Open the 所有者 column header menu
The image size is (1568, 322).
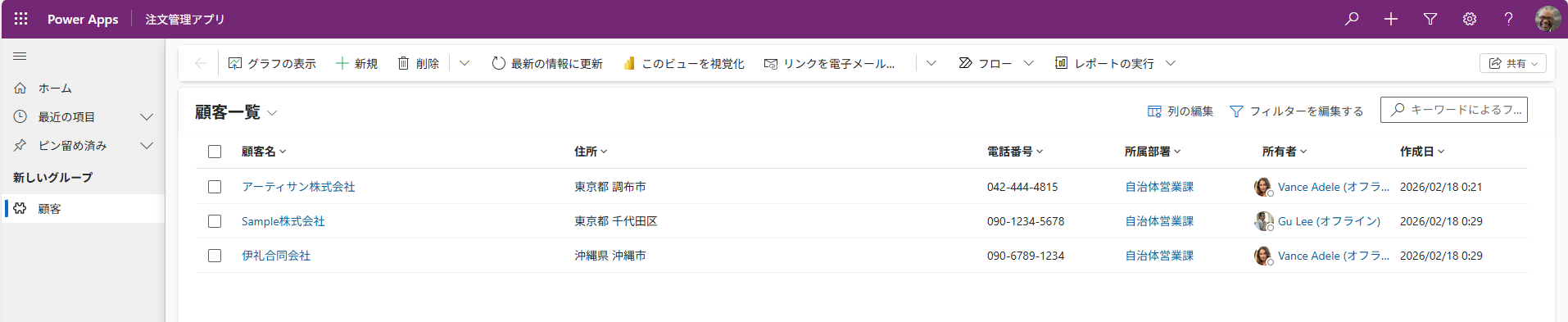pyautogui.click(x=1285, y=152)
